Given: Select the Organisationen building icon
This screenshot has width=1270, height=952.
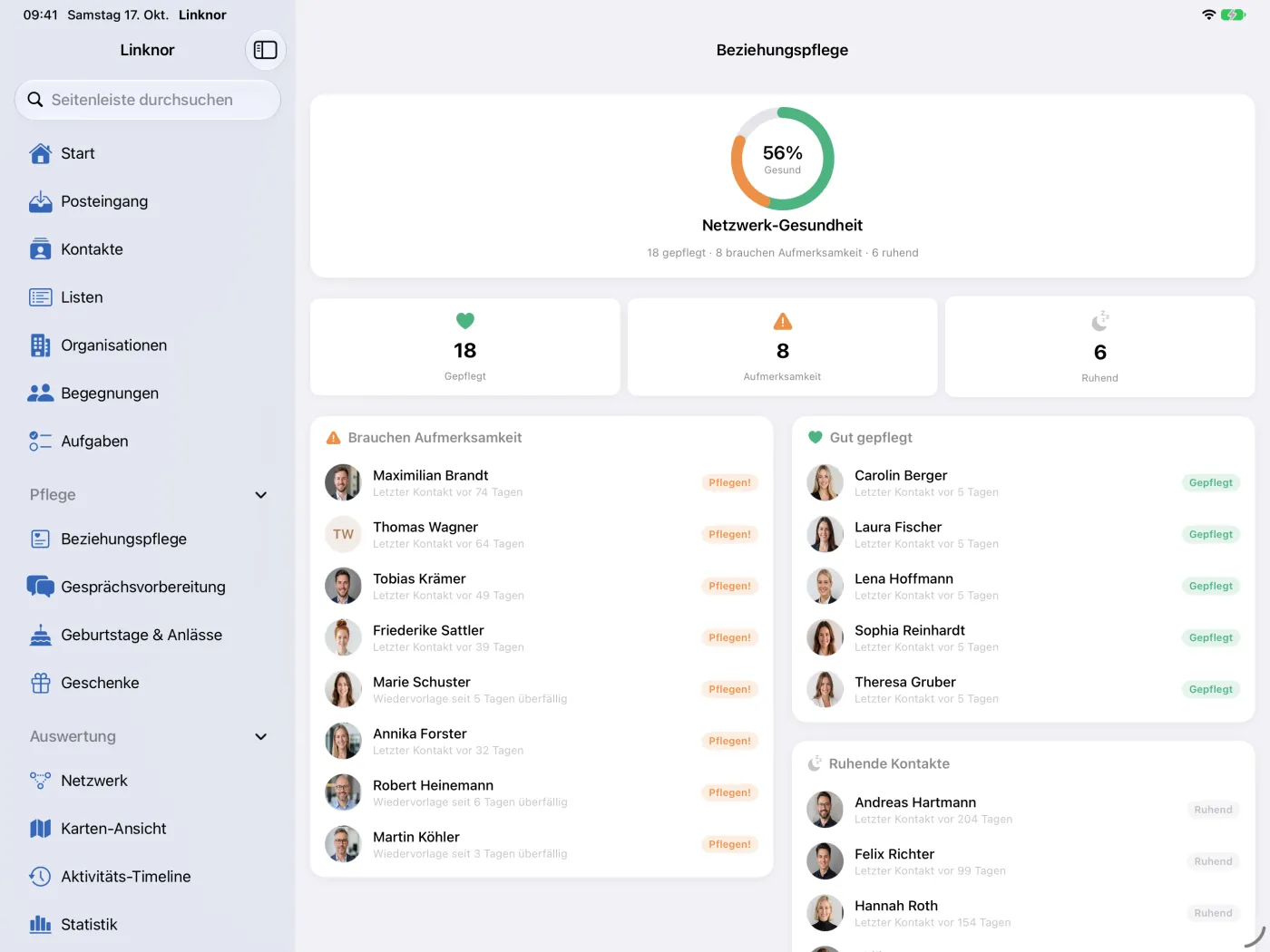Looking at the screenshot, I should click(x=41, y=345).
